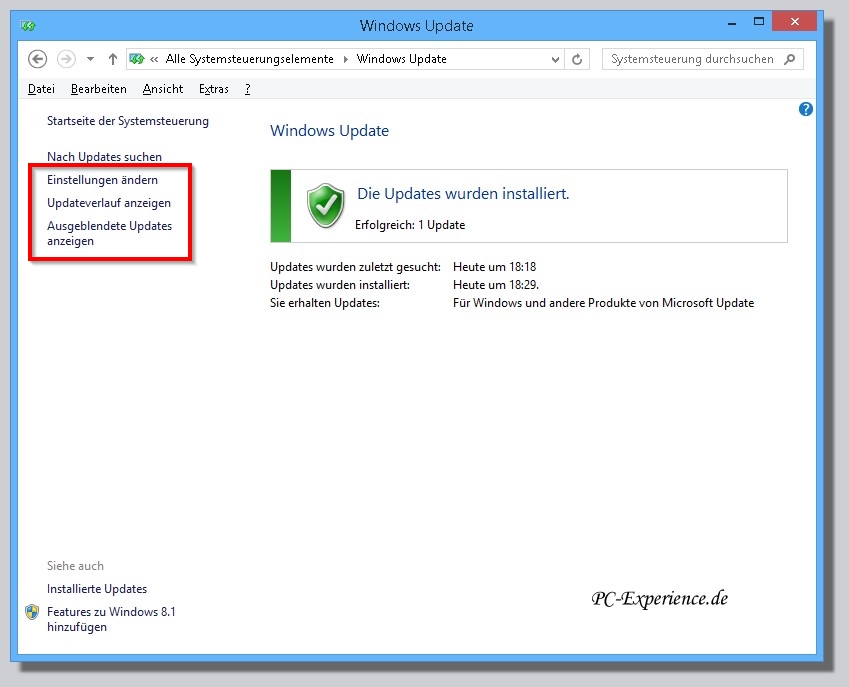Screen dimensions: 849x687
Task: Show Updateverlauf anzeigen
Action: tap(109, 203)
